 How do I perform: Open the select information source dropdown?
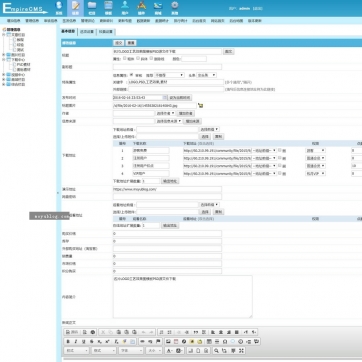tap(169, 121)
